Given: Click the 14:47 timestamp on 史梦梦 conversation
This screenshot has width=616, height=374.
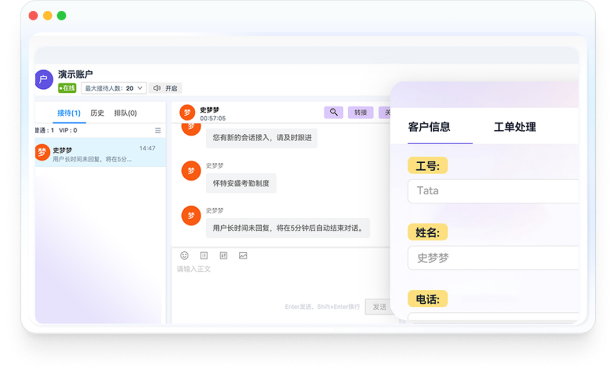Looking at the screenshot, I should pos(147,148).
